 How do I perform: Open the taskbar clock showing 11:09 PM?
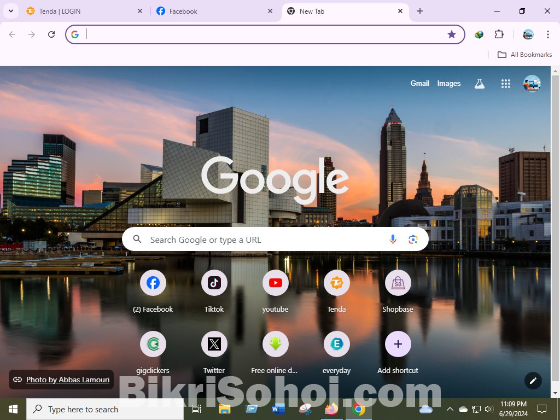point(513,409)
